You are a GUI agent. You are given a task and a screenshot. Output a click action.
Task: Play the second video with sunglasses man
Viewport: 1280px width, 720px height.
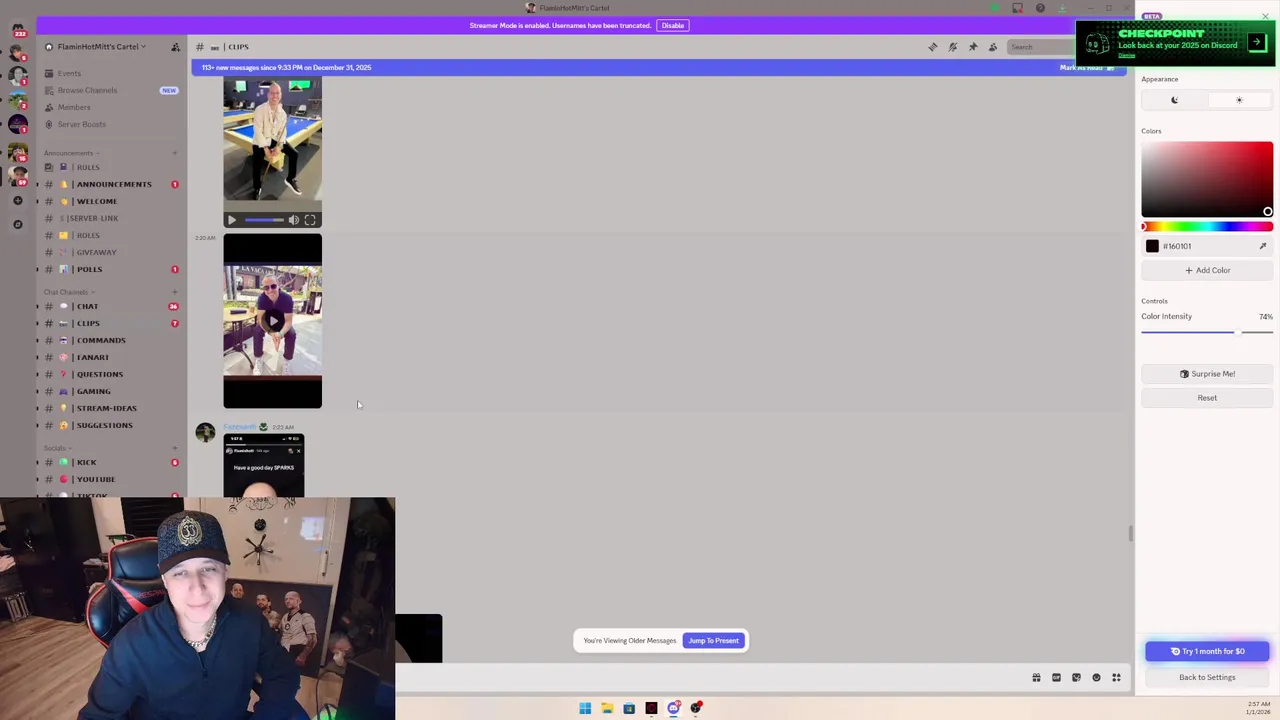(272, 321)
